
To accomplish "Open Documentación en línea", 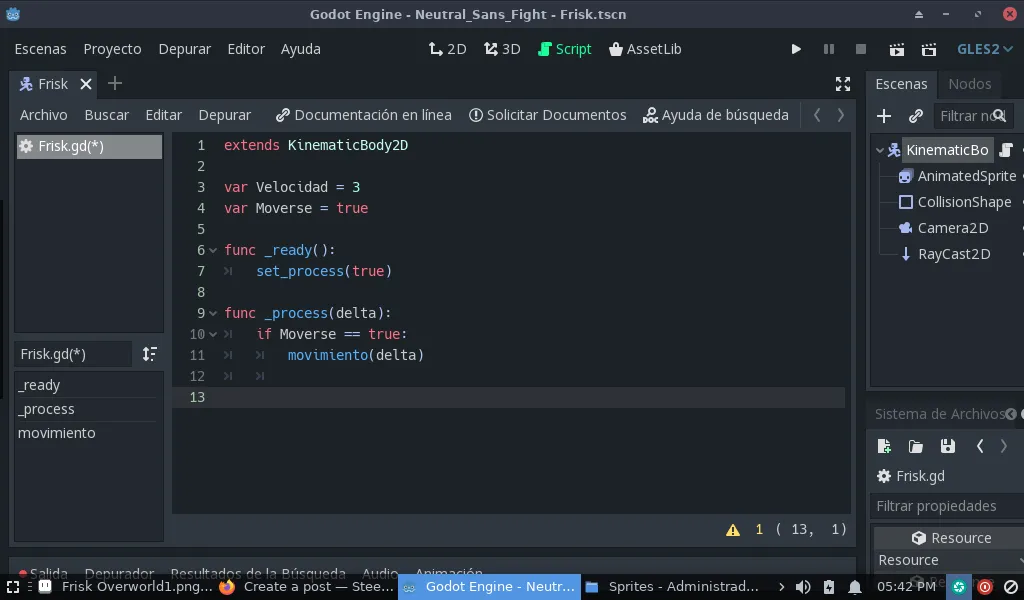I will 364,115.
